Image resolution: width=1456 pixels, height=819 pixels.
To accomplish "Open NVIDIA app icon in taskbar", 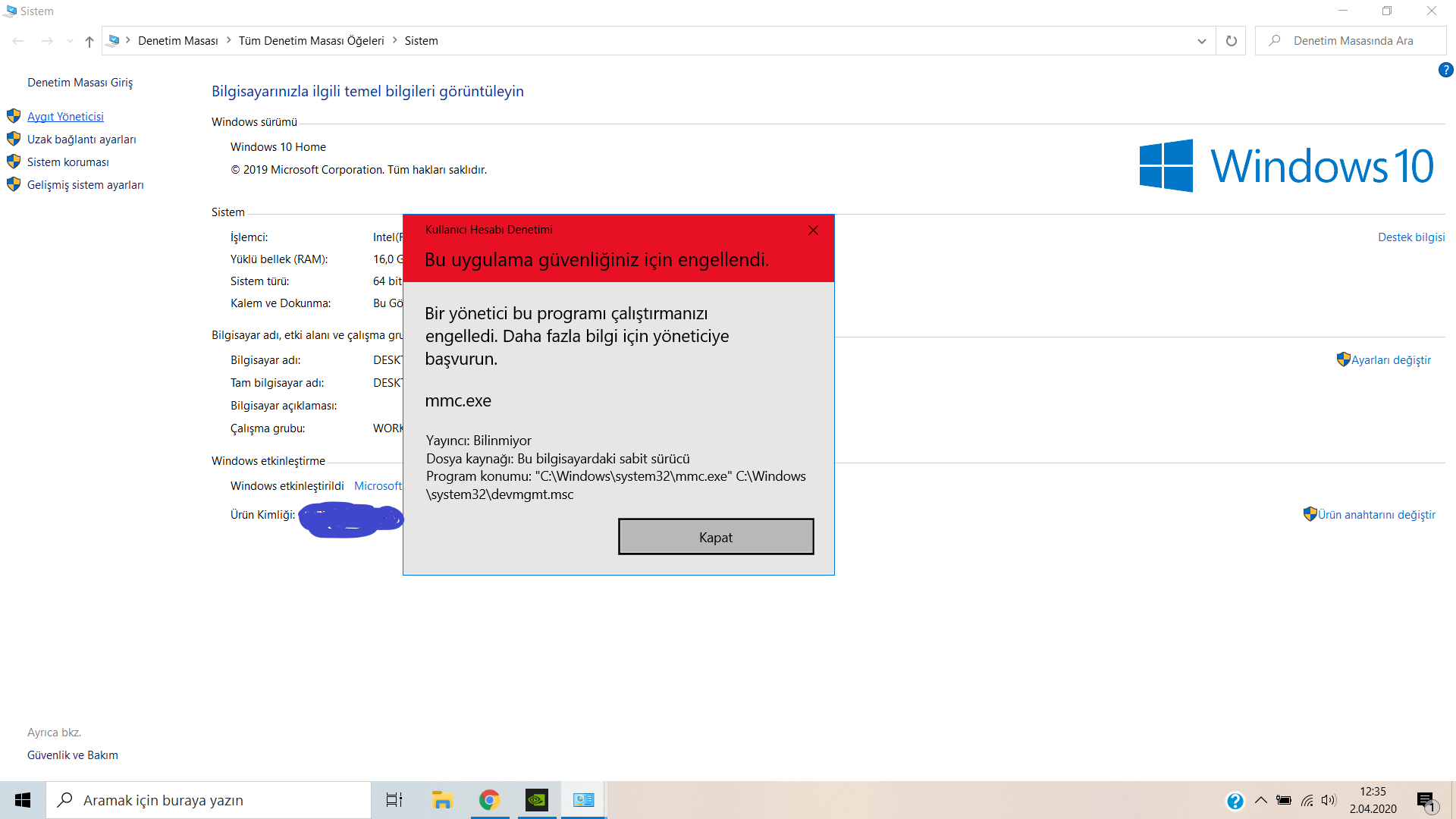I will click(536, 800).
